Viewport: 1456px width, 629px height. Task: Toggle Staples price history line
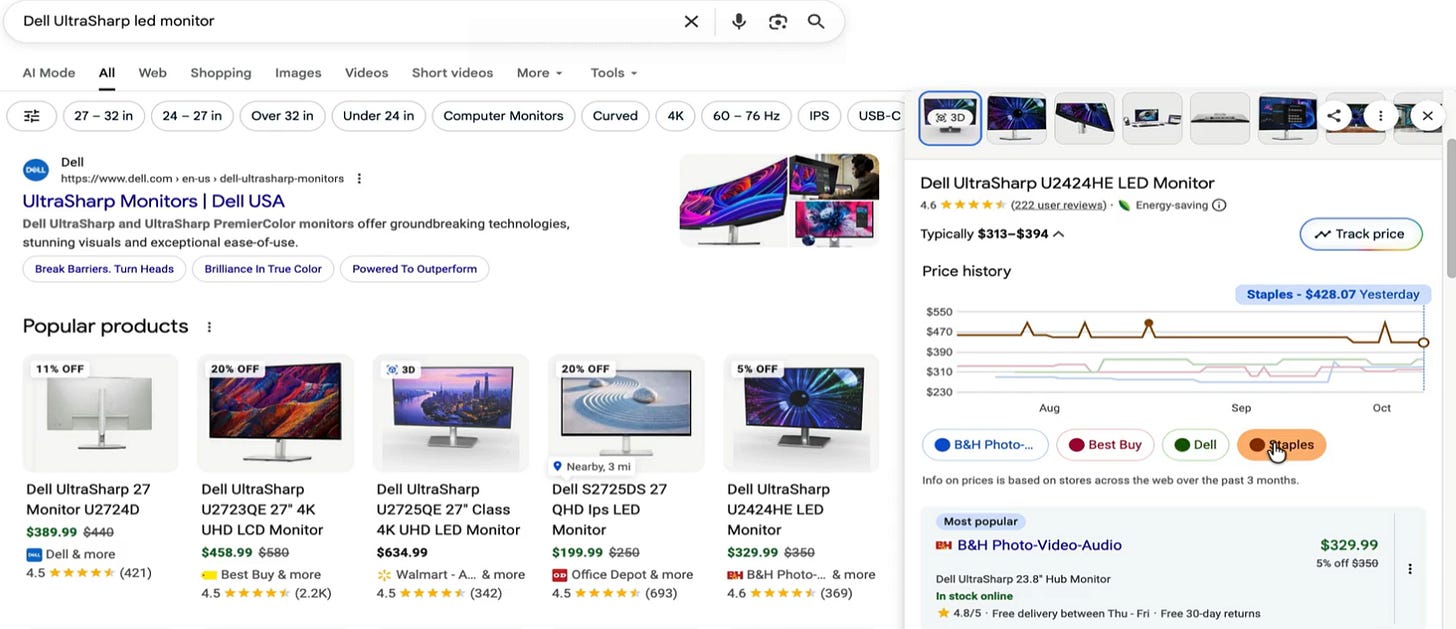[1282, 445]
